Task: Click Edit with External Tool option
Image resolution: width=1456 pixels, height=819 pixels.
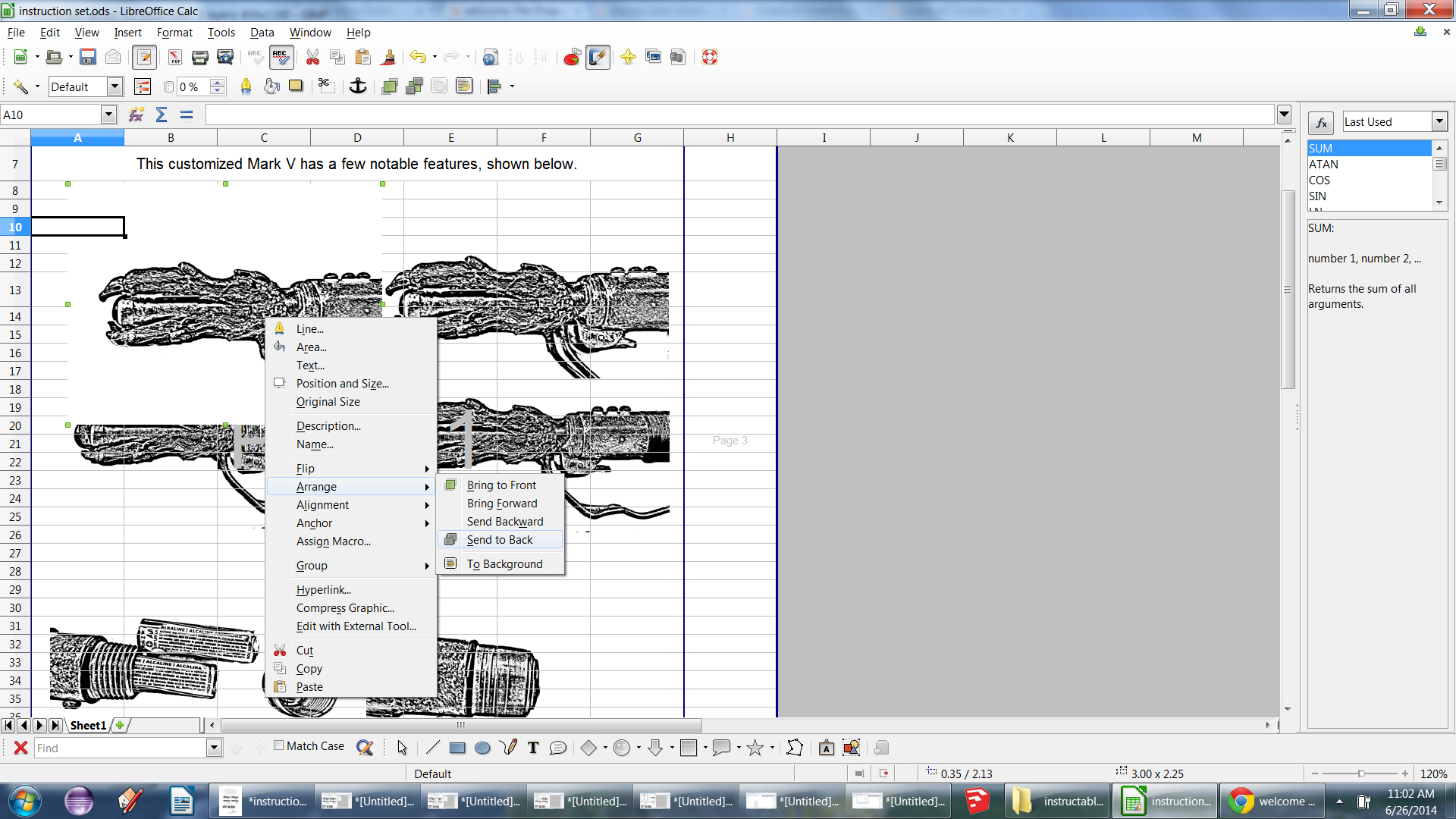Action: tap(356, 626)
